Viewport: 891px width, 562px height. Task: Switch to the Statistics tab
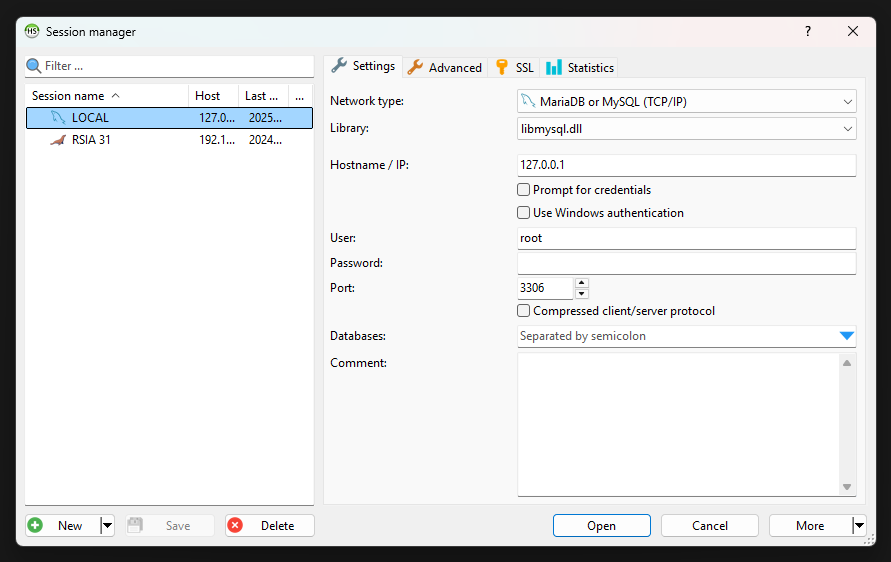click(580, 68)
